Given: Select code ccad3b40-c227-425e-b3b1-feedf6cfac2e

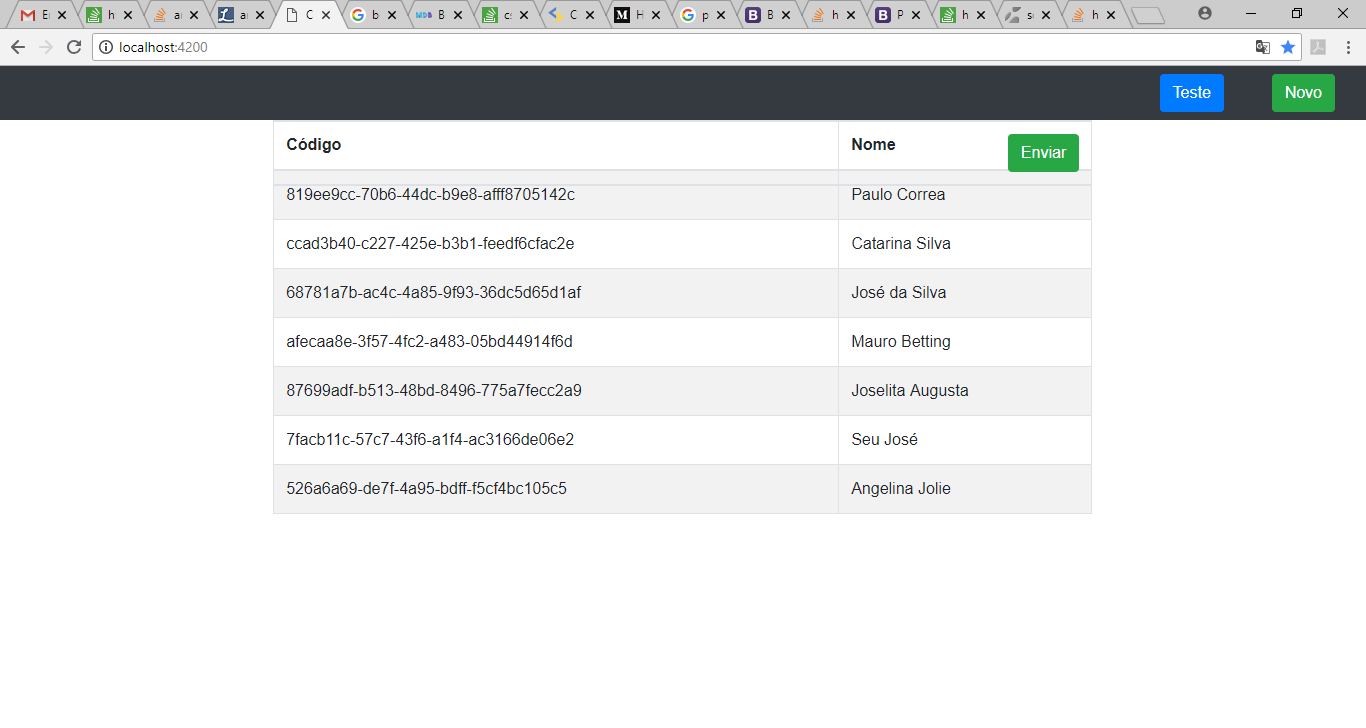Looking at the screenshot, I should click(430, 244).
